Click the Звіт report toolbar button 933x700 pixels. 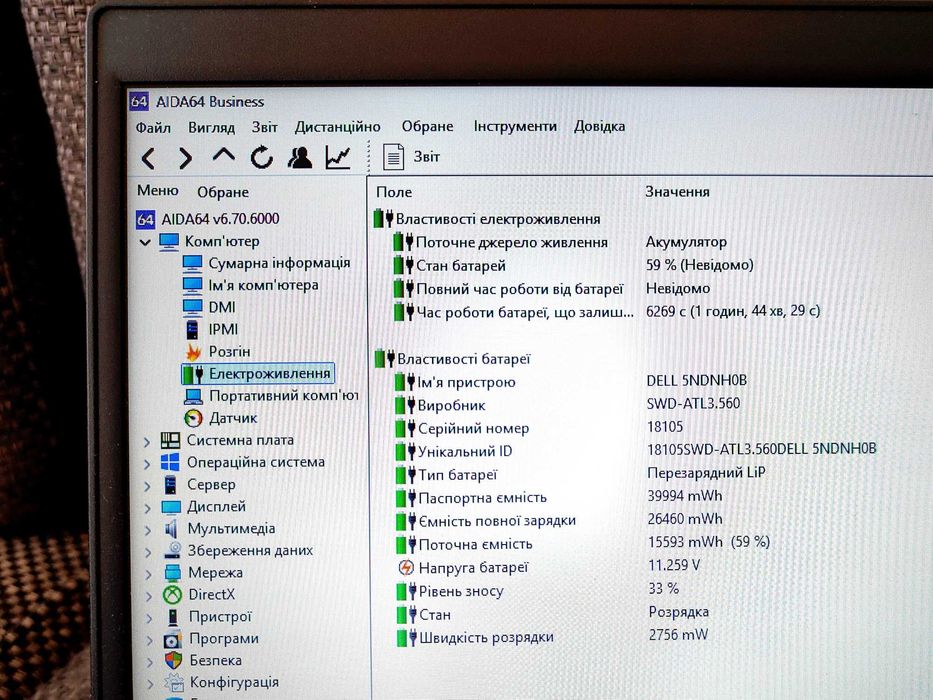tap(411, 157)
